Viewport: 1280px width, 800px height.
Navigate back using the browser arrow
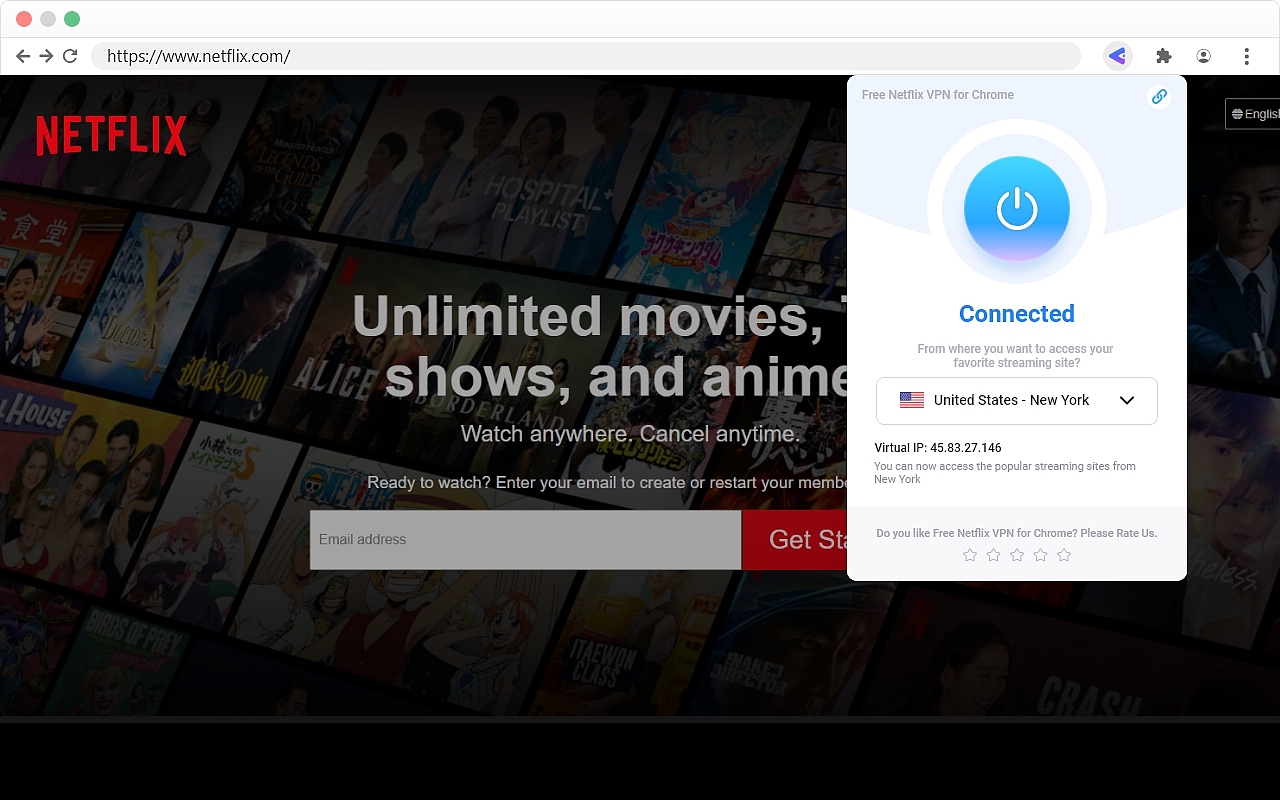[22, 56]
